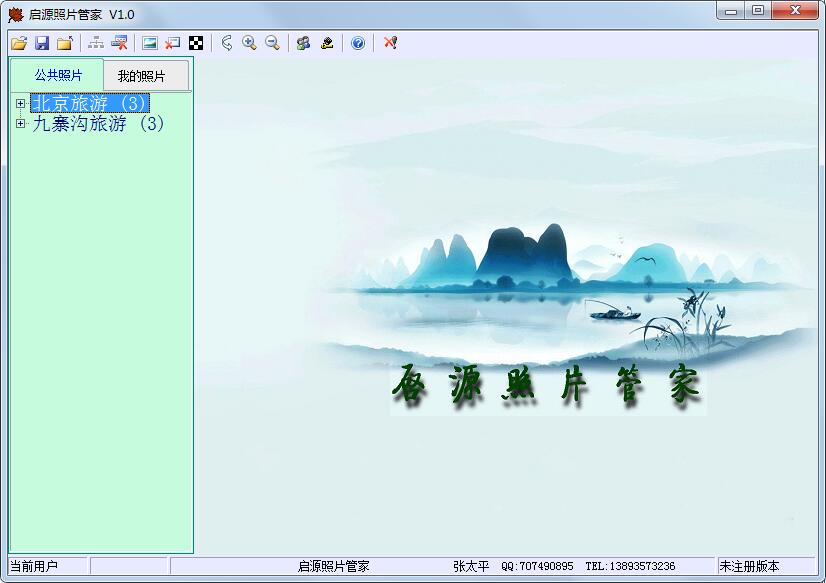This screenshot has width=826, height=583.
Task: Expand the 北京旅游 tree node
Action: (20, 103)
